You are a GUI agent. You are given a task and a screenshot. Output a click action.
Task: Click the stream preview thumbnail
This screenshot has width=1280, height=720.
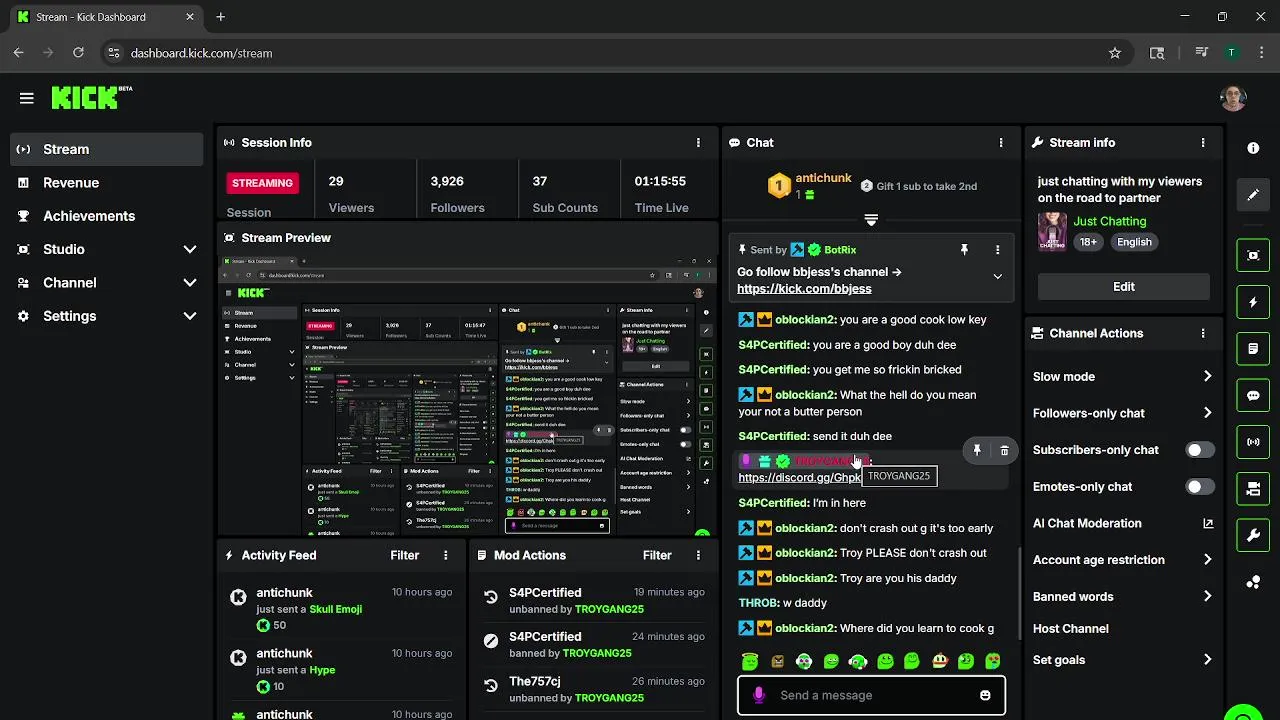(x=468, y=395)
